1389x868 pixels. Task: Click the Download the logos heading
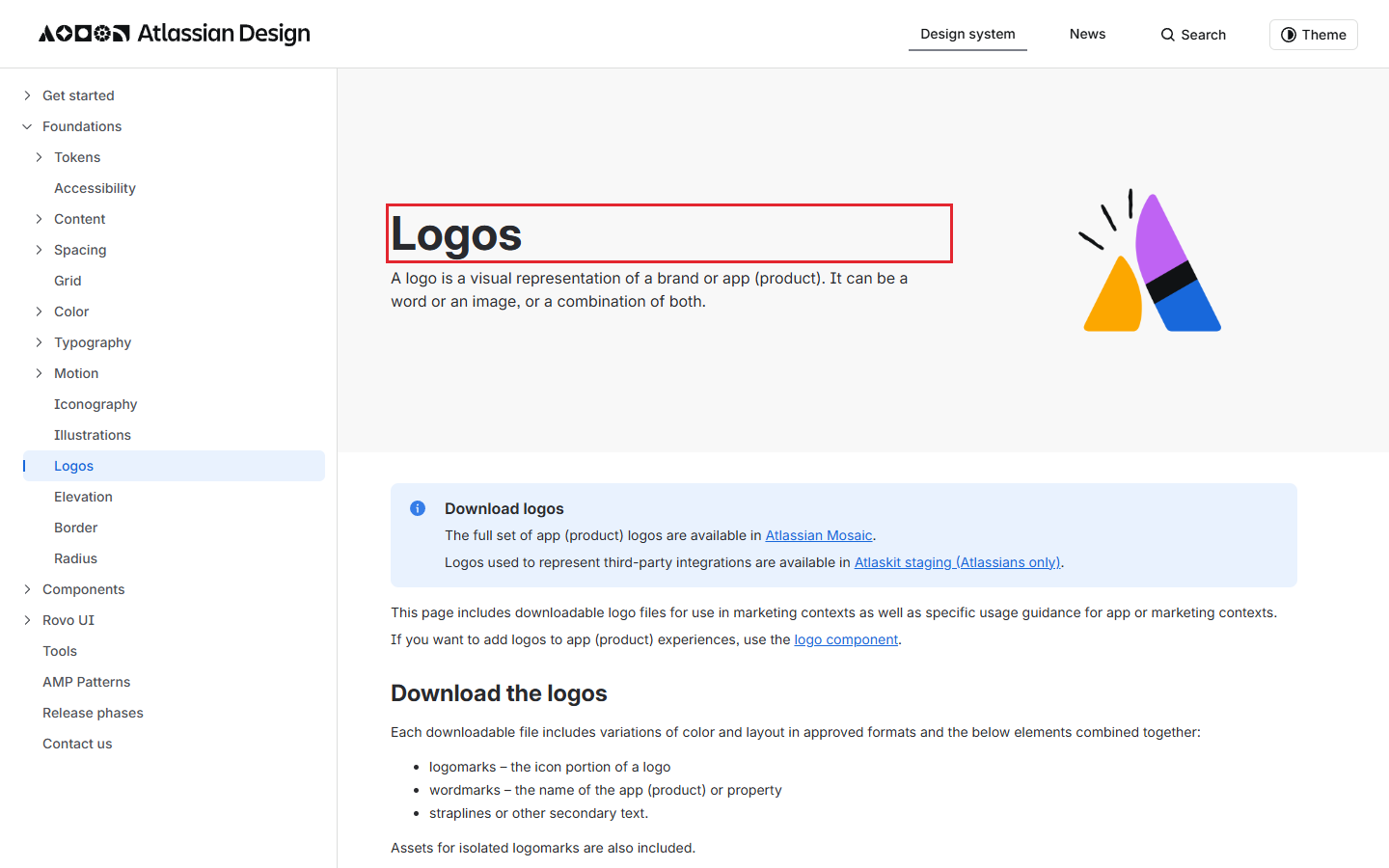pyautogui.click(x=499, y=693)
